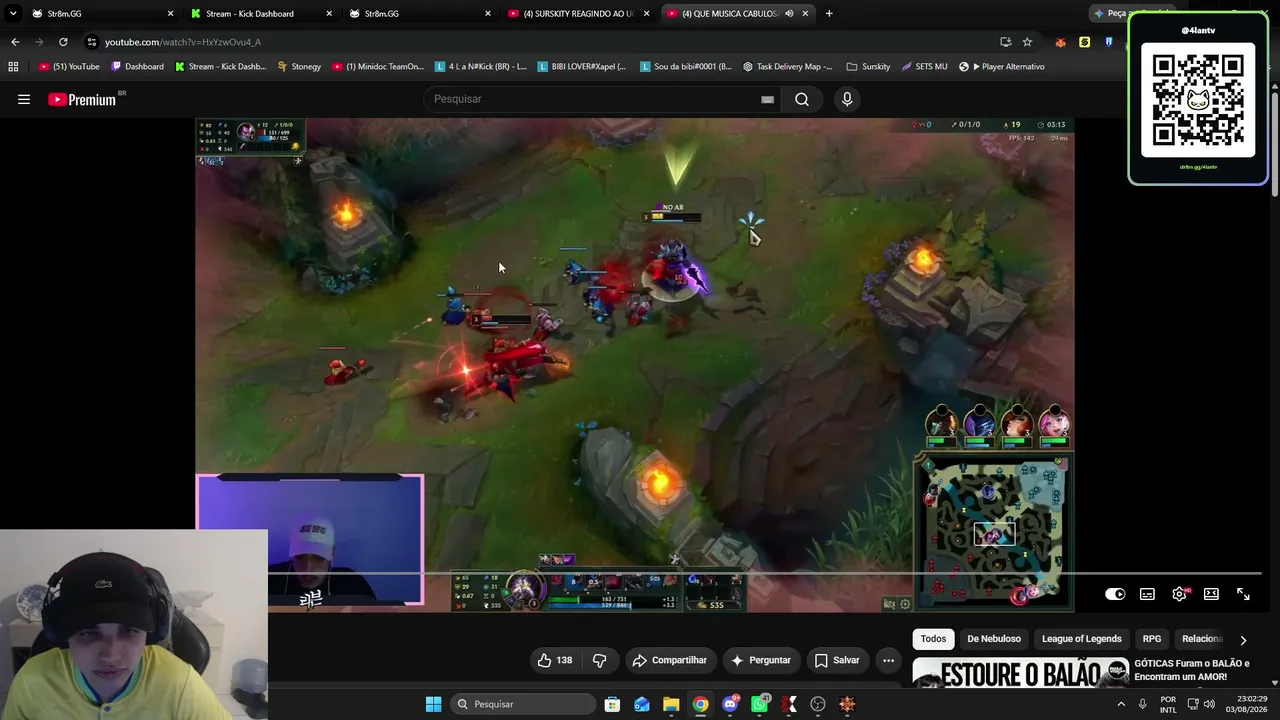Viewport: 1280px width, 720px height.
Task: Open Chrome tab search dropdown
Action: point(13,14)
